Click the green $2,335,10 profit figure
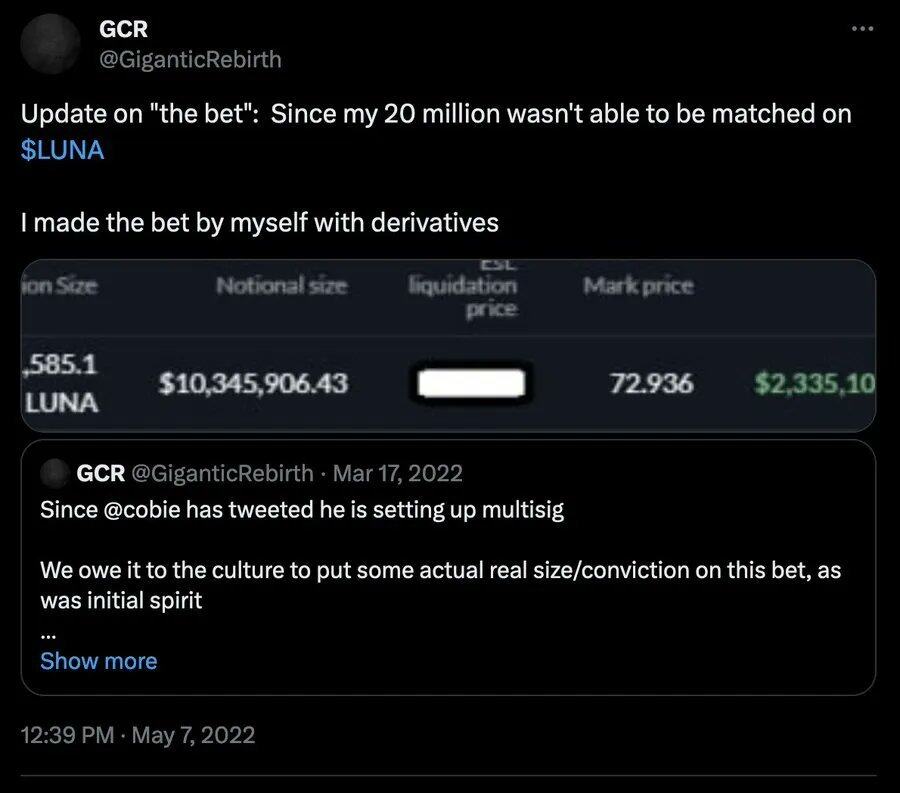900x793 pixels. click(x=815, y=383)
